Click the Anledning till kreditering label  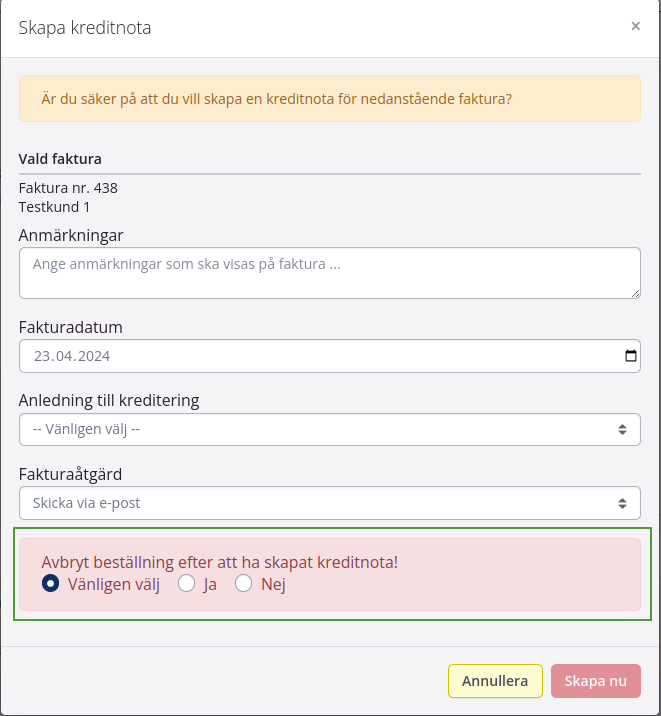tap(109, 400)
